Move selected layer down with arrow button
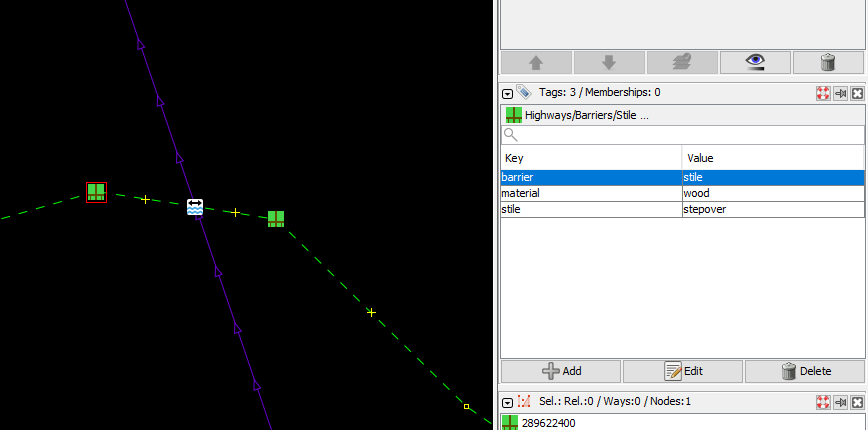The width and height of the screenshot is (868, 430). coord(609,63)
